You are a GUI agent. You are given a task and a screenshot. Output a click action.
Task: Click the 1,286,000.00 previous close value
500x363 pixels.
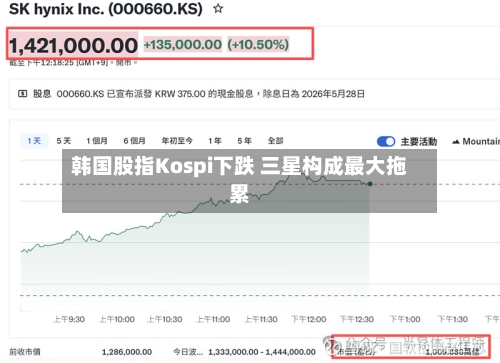[127, 352]
